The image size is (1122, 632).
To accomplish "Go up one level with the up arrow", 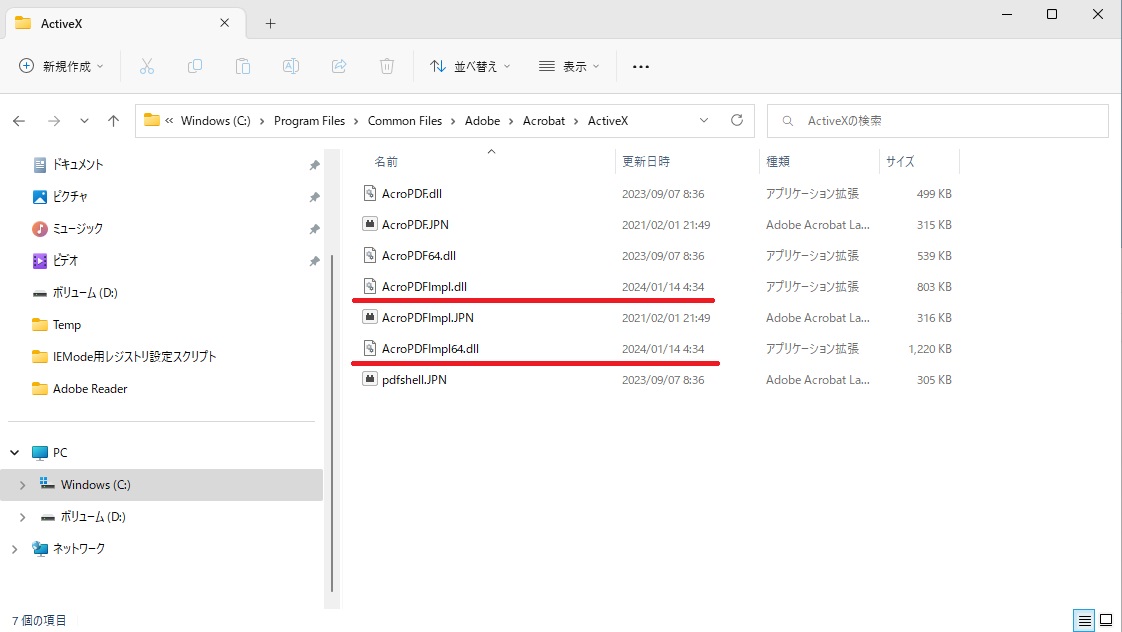I will 113,120.
